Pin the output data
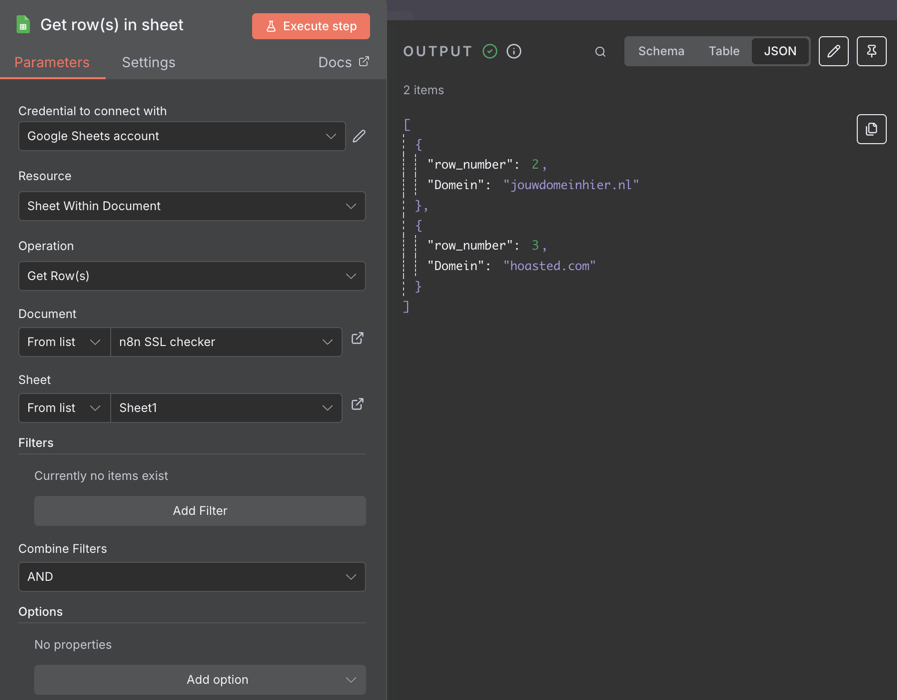Screen dimensions: 897x700 click(x=871, y=51)
